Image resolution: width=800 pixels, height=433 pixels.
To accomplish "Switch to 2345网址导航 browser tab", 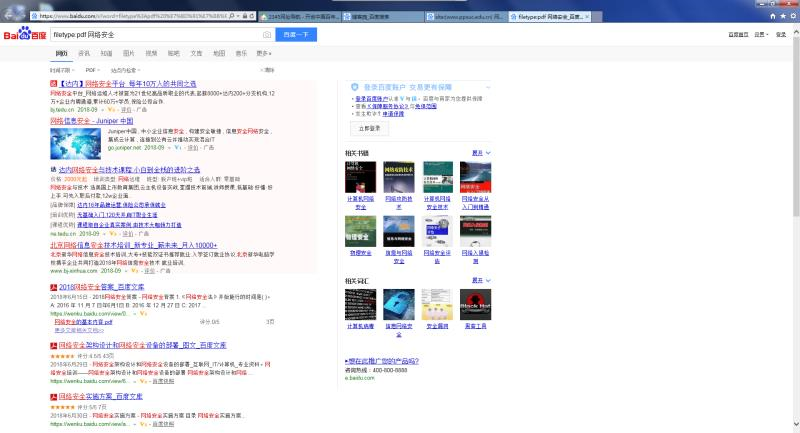I will coord(299,17).
